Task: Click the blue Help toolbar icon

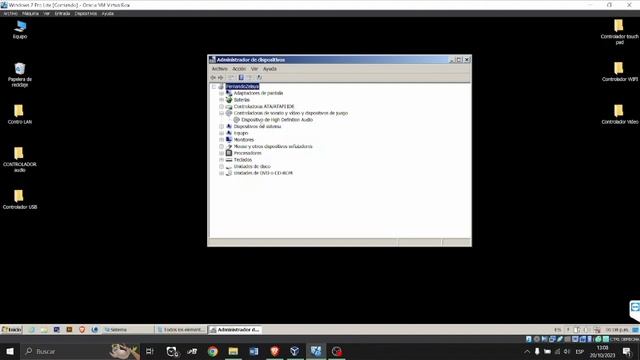Action: [x=241, y=78]
